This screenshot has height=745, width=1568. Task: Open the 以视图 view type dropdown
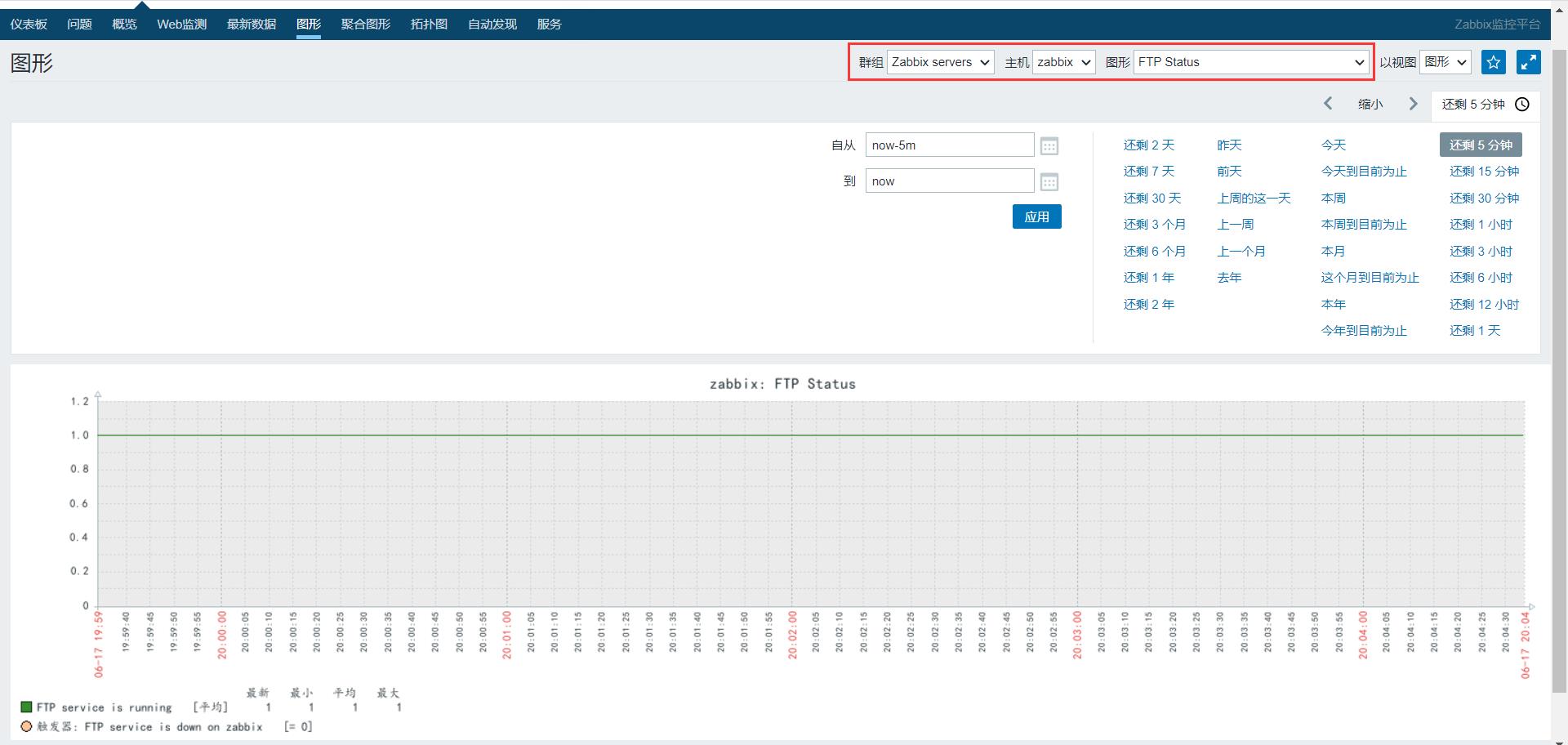tap(1445, 62)
